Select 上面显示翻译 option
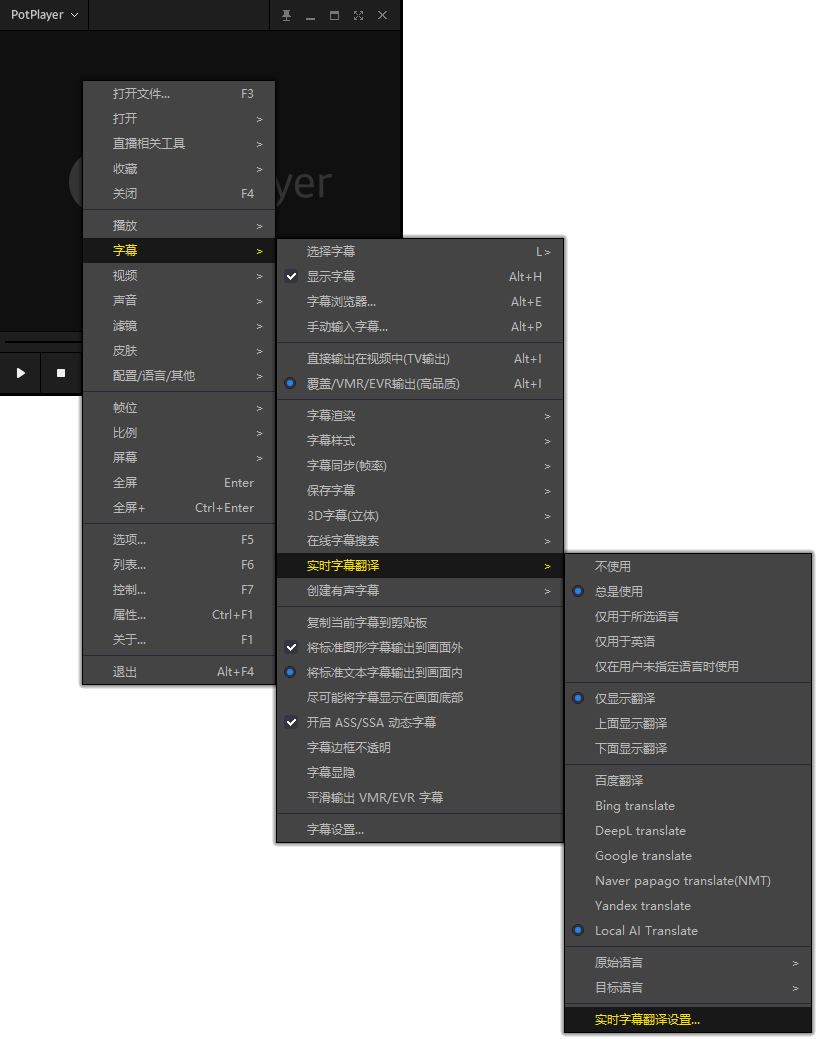 688,724
